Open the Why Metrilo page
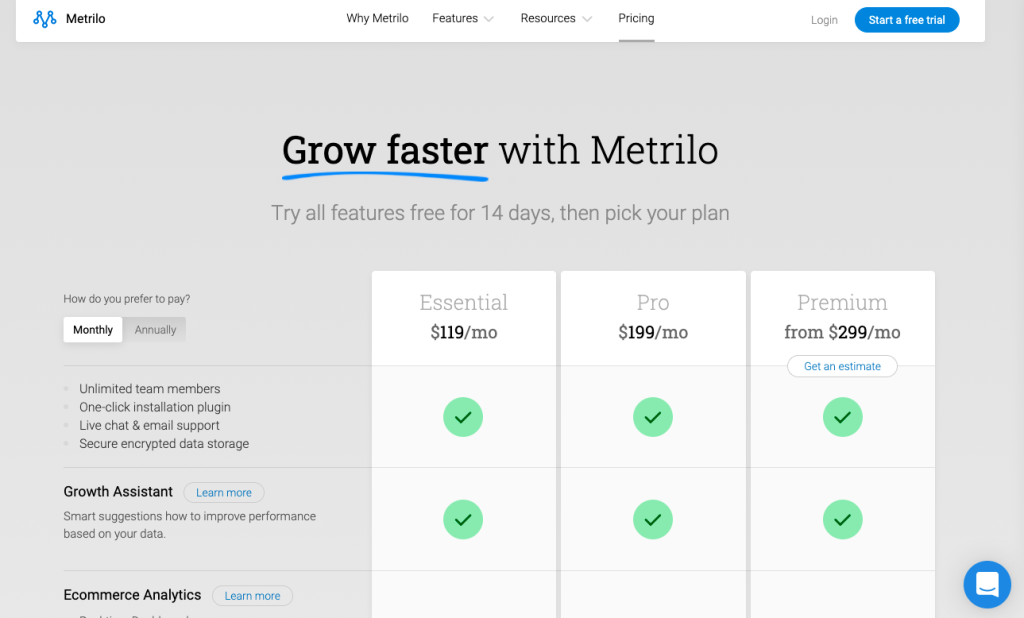 (377, 19)
